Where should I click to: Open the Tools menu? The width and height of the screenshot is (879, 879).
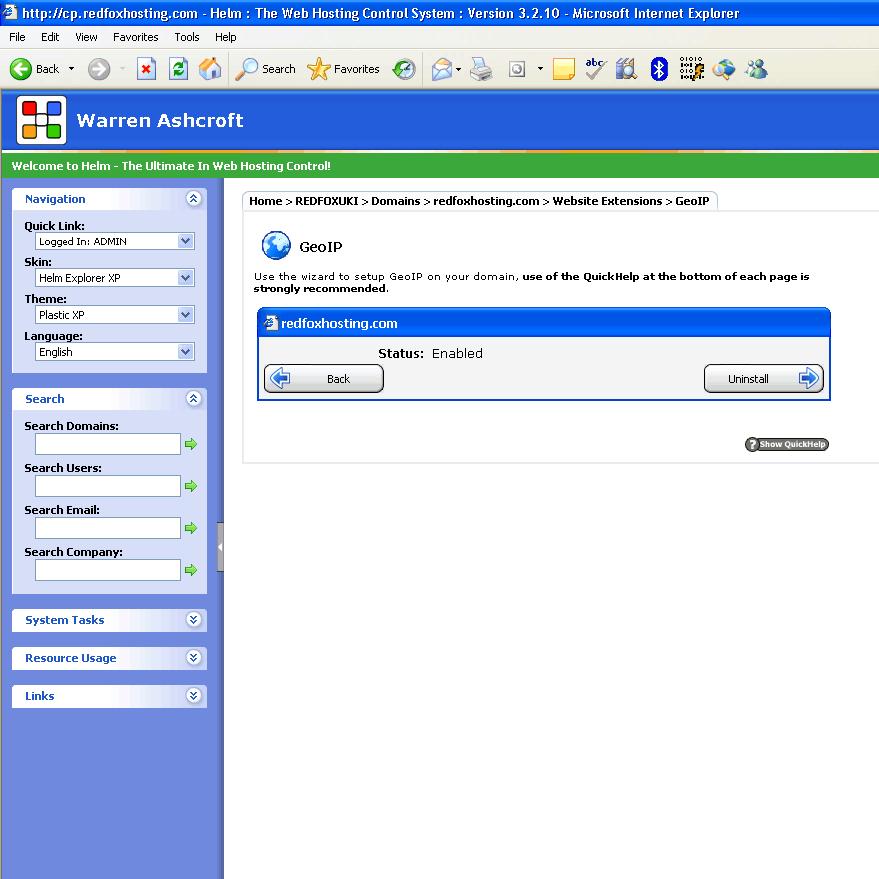tap(187, 37)
